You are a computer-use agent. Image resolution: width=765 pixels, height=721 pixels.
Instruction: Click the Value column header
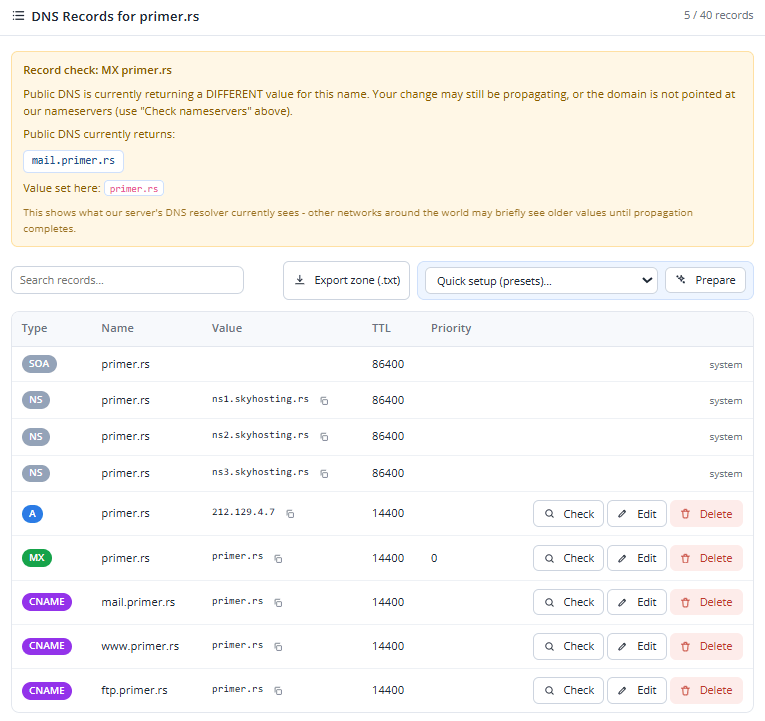tap(227, 328)
